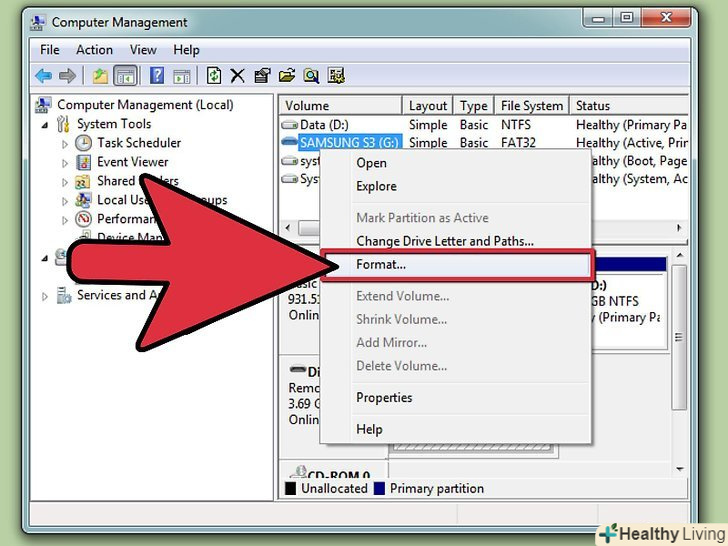This screenshot has height=546, width=728.
Task: Click the Open folder toolbar icon
Action: click(287, 75)
